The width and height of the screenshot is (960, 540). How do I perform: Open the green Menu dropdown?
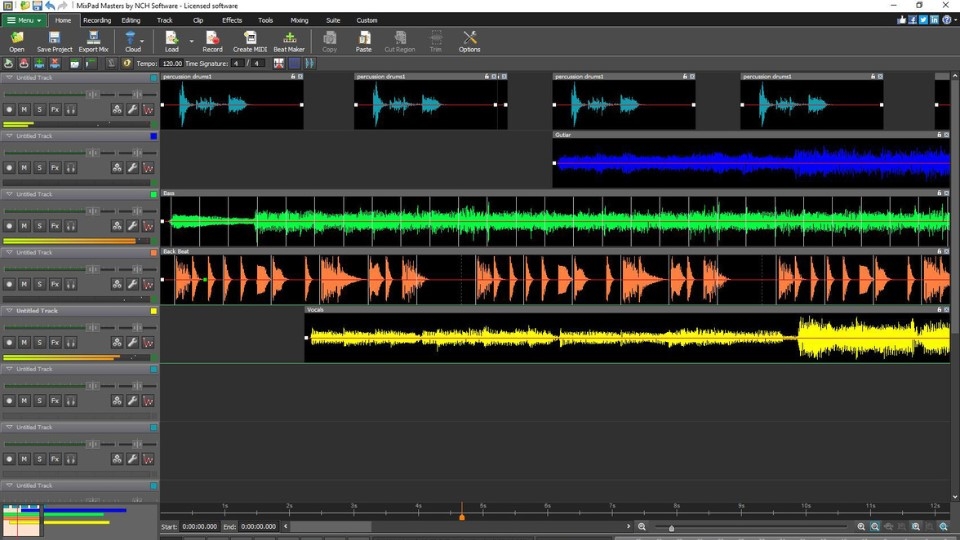[x=23, y=20]
